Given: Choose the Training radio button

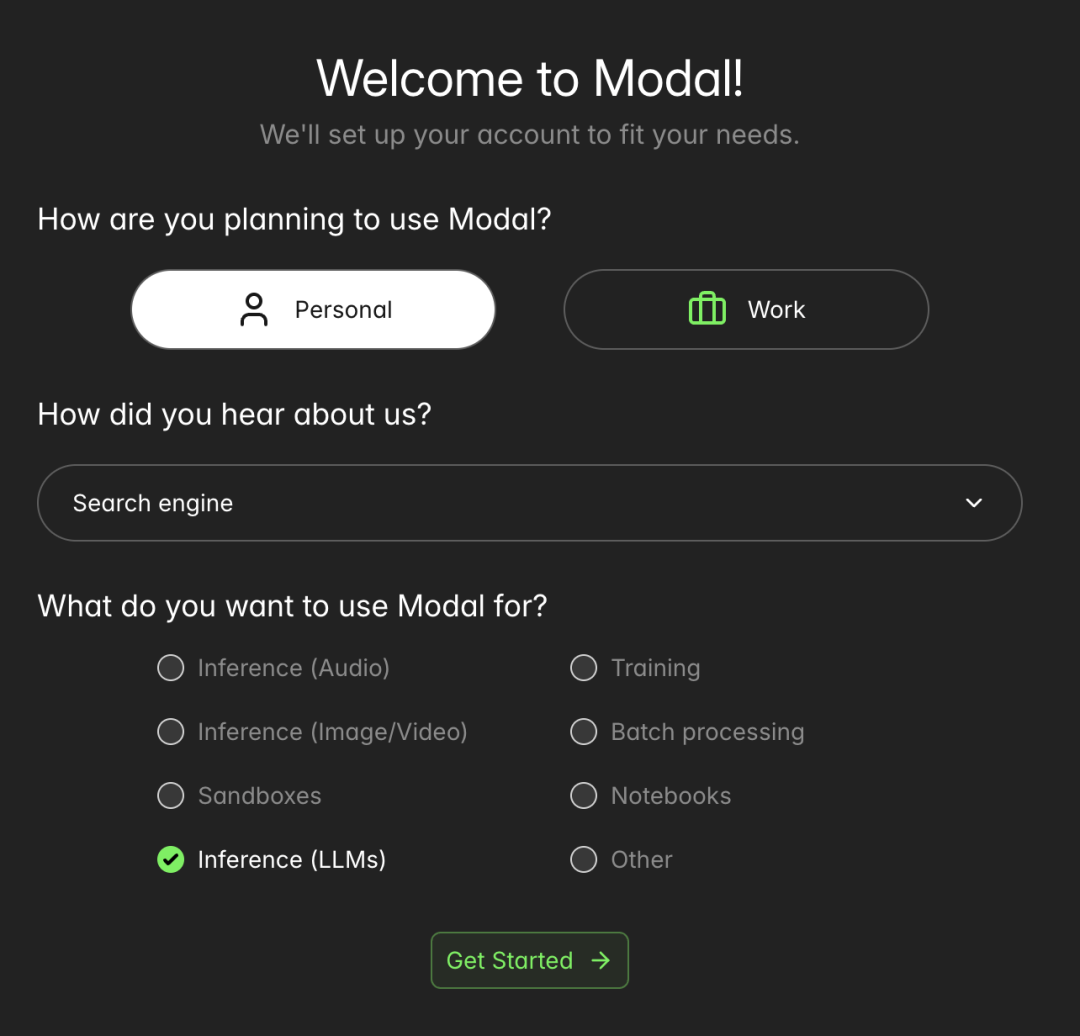Looking at the screenshot, I should [584, 668].
